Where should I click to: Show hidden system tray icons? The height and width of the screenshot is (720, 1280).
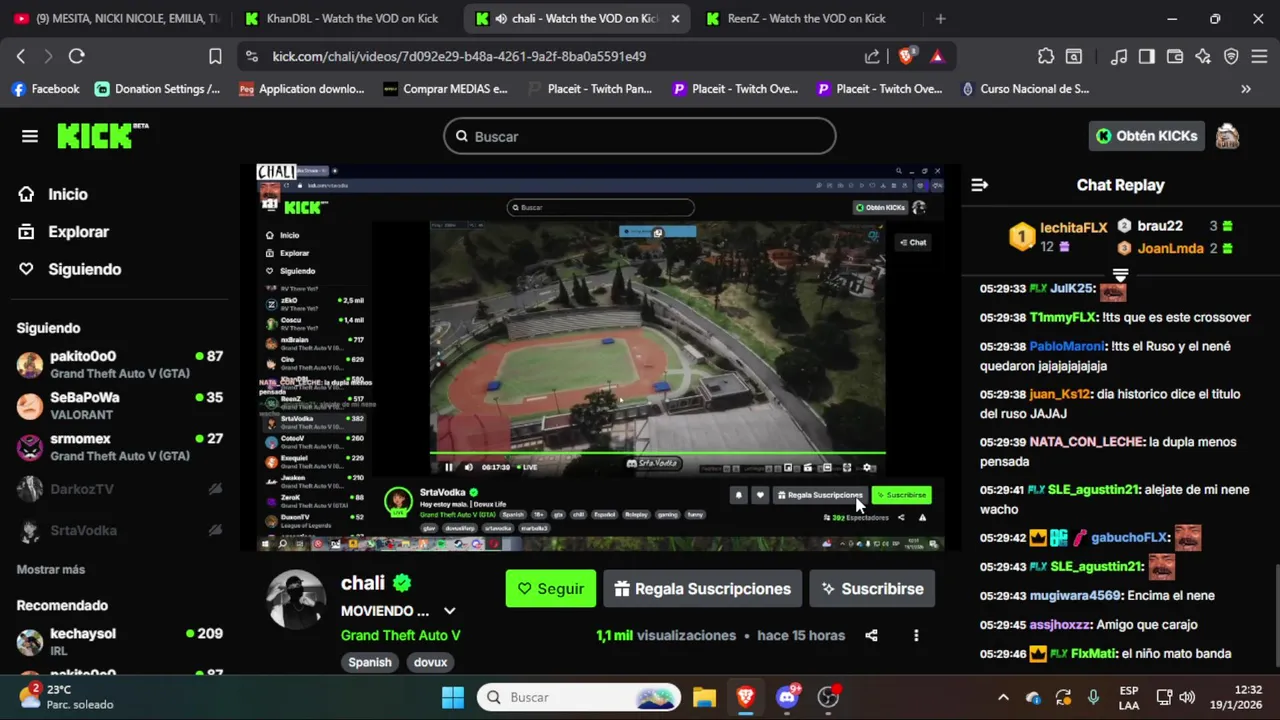click(x=1003, y=697)
